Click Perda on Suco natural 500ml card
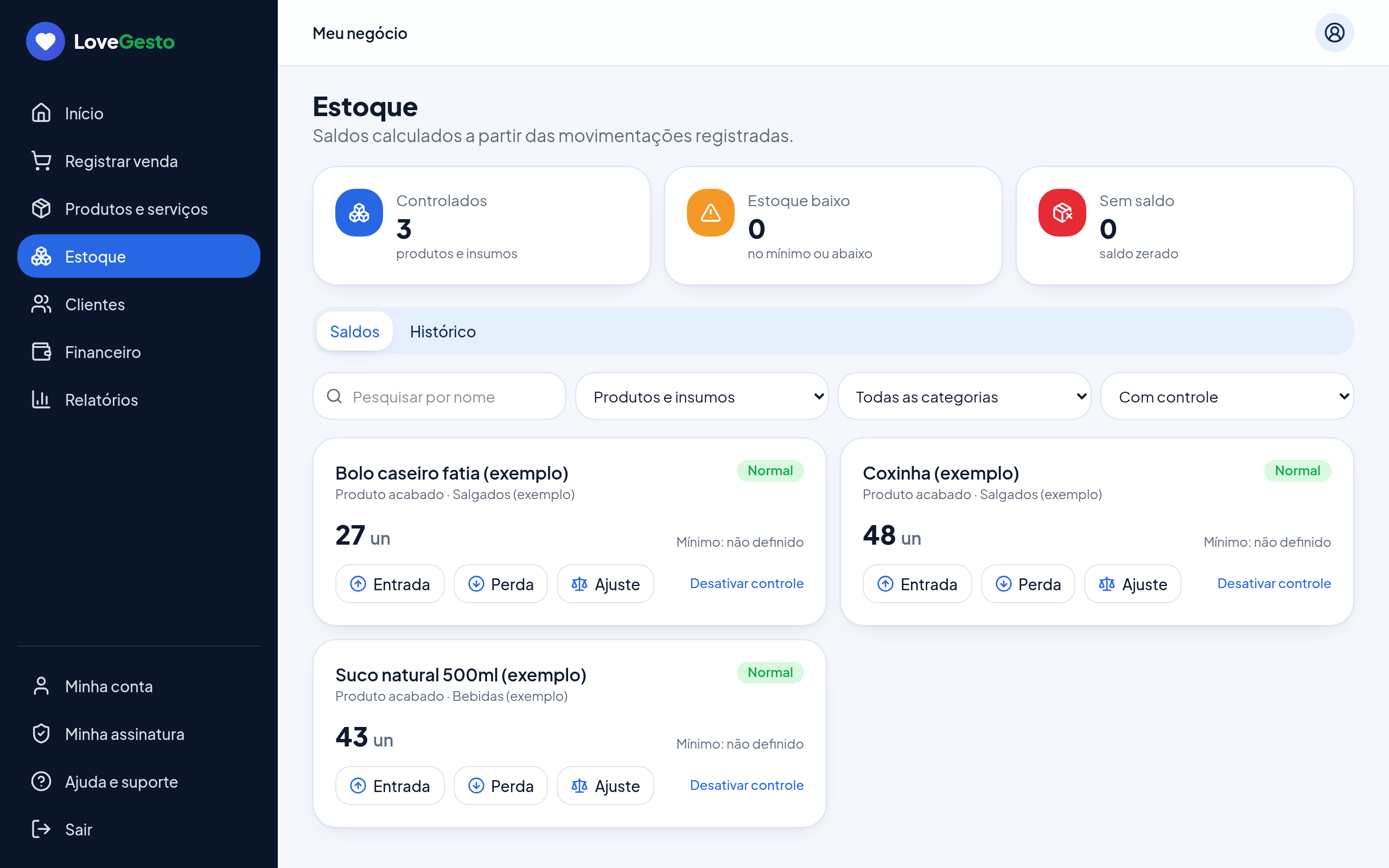The image size is (1389, 868). click(x=500, y=786)
